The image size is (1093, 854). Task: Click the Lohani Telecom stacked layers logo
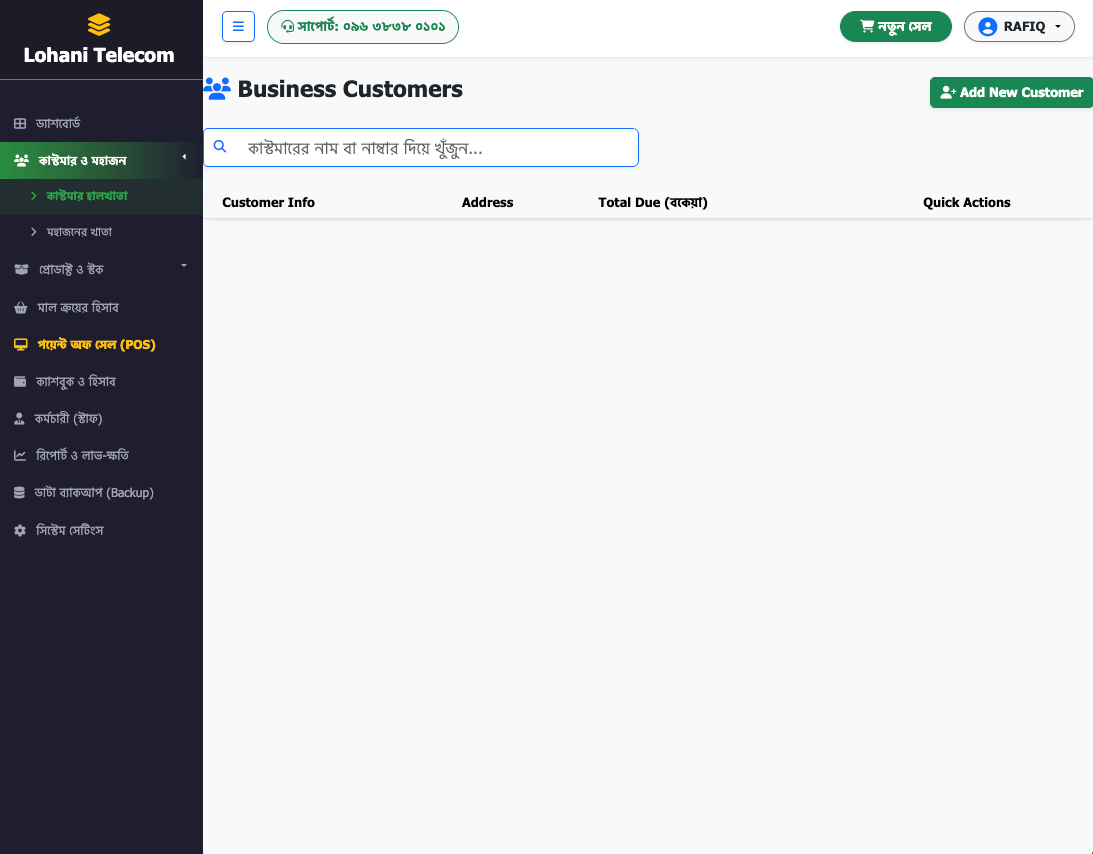click(x=99, y=25)
